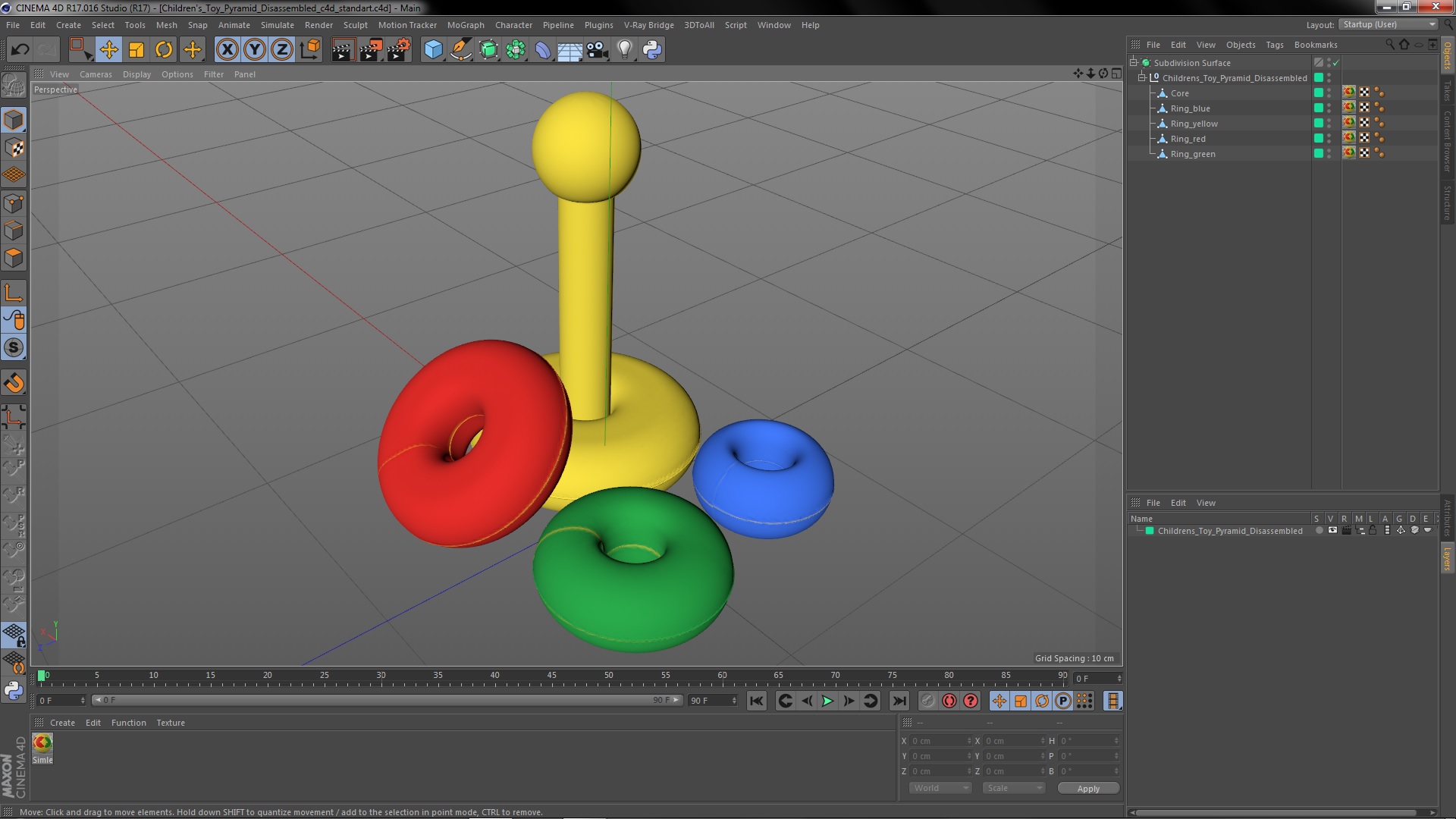Select the Ring_red object in tree
1456x819 pixels.
tap(1188, 139)
